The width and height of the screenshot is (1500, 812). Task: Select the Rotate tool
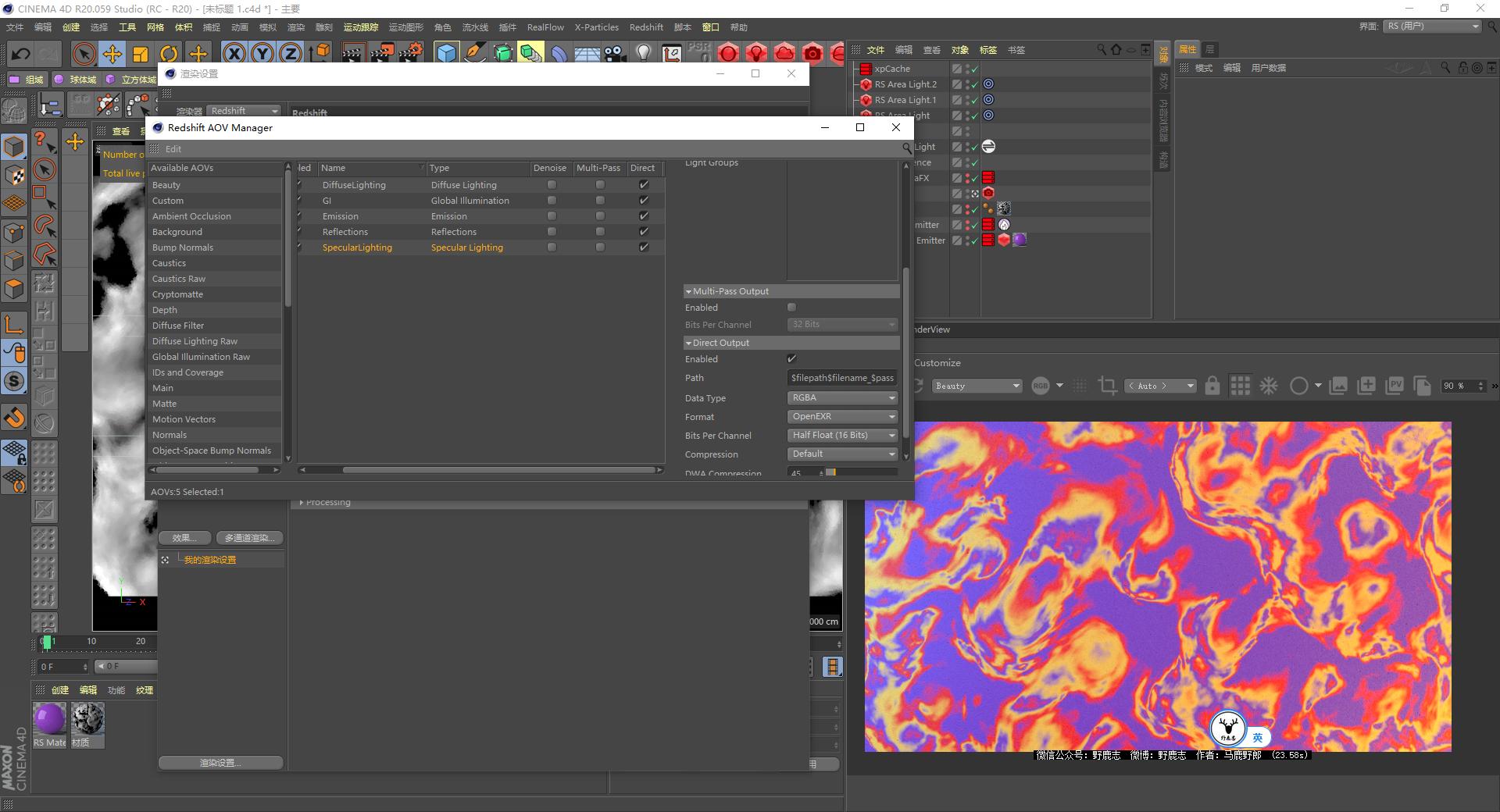tap(169, 53)
